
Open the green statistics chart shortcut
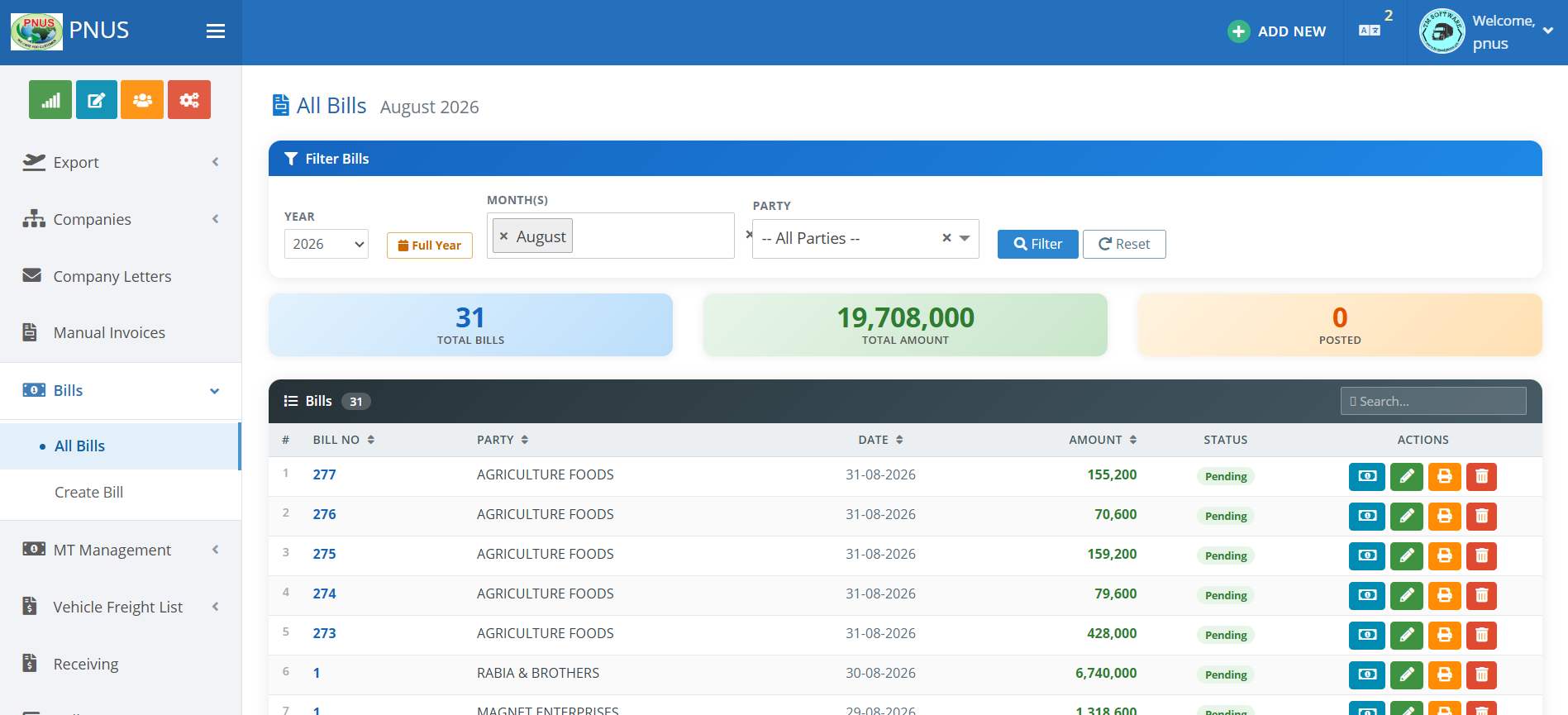(x=50, y=100)
